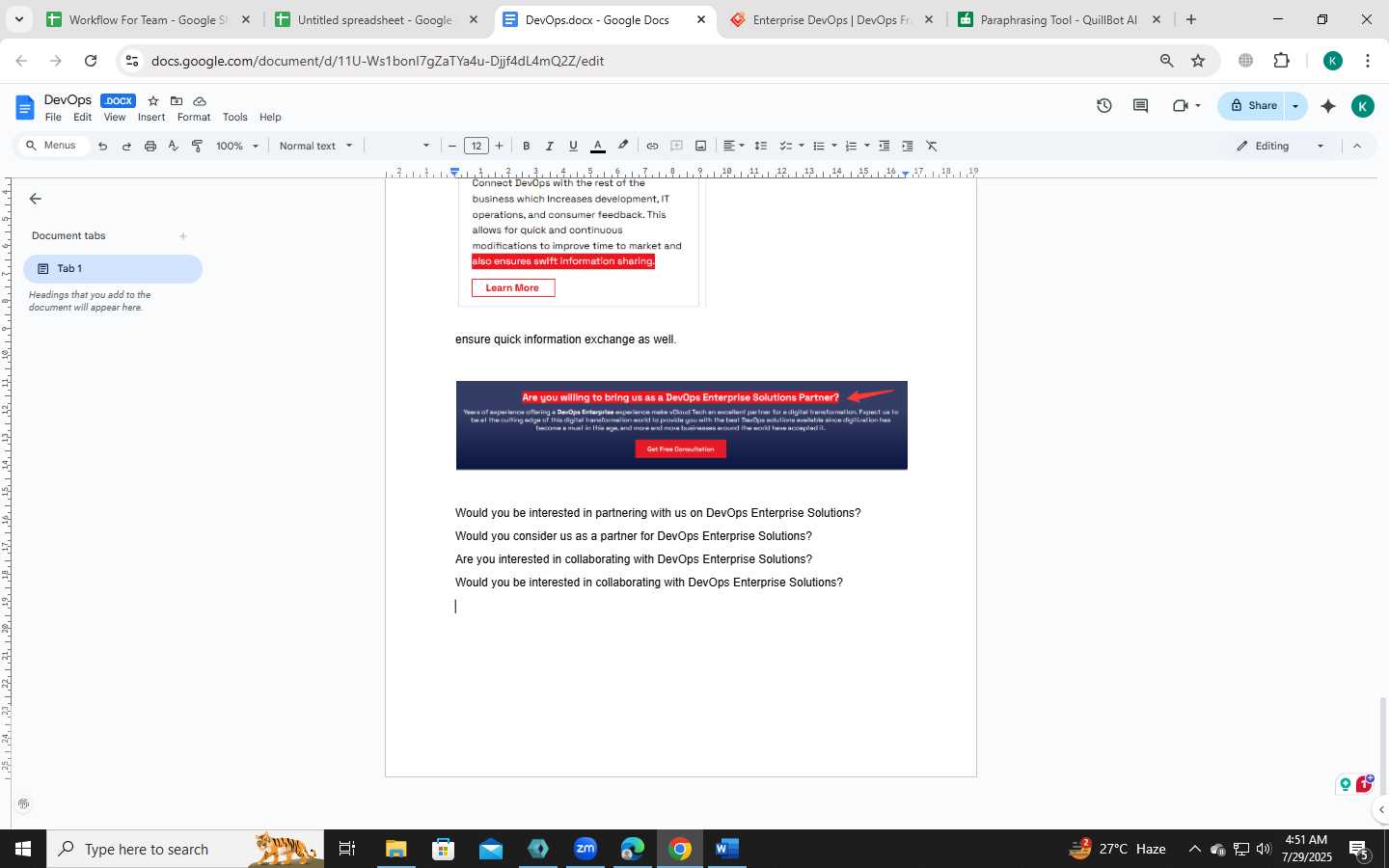Open the Normal text style dropdown
Screen dimensions: 1389x868
pos(315,146)
